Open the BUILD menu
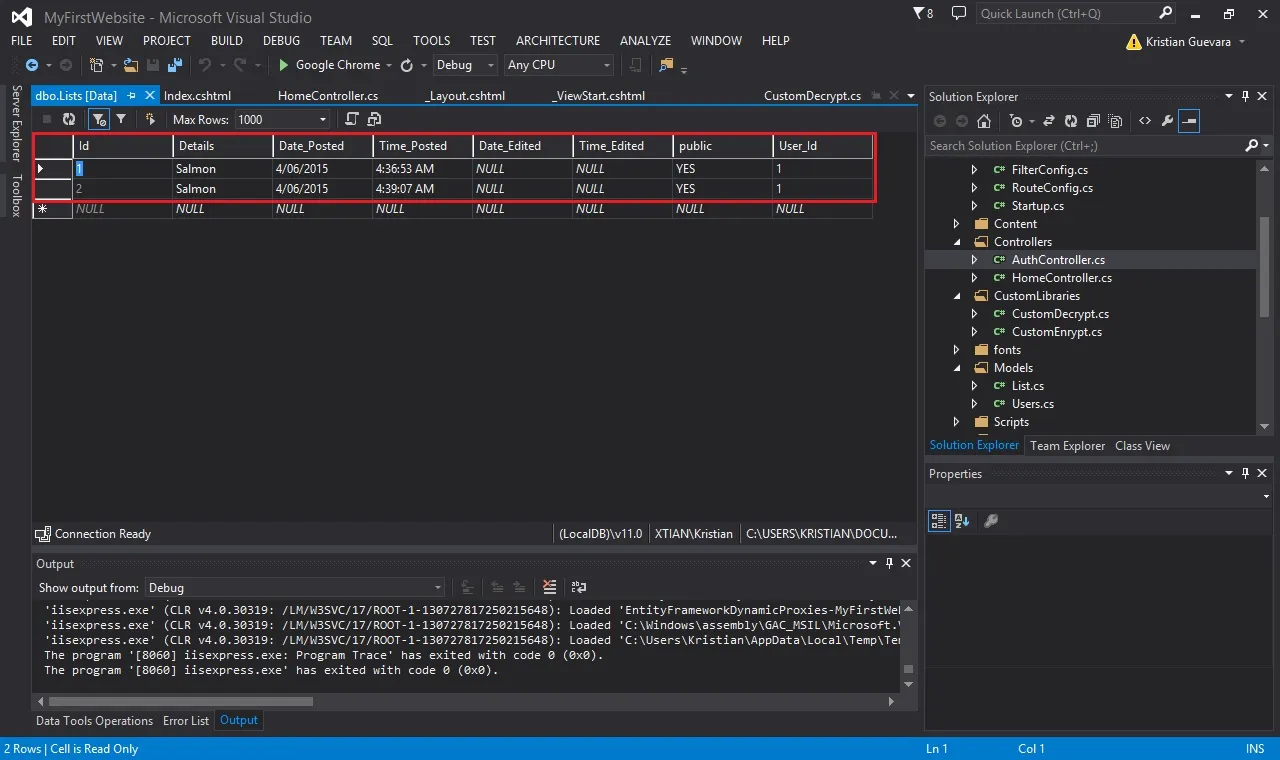This screenshot has height=760, width=1280. coord(227,41)
